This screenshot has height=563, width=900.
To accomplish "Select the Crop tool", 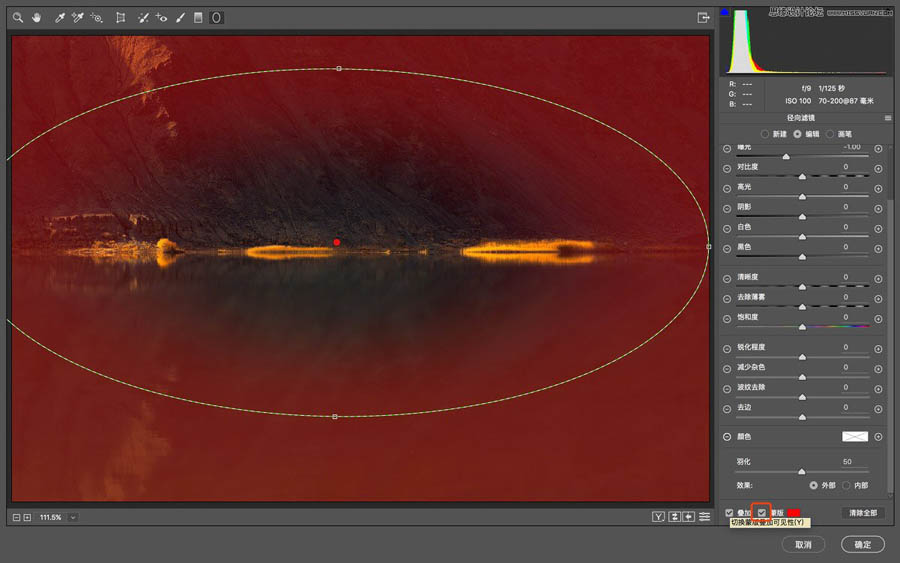I will (121, 18).
